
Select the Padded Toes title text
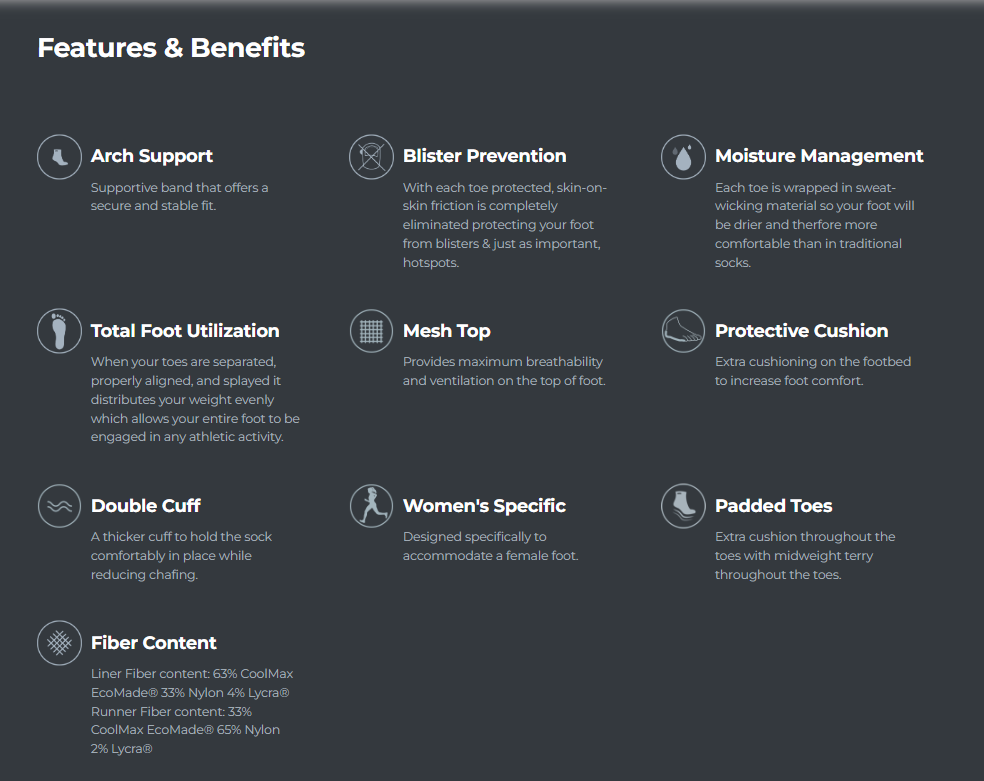tap(774, 506)
